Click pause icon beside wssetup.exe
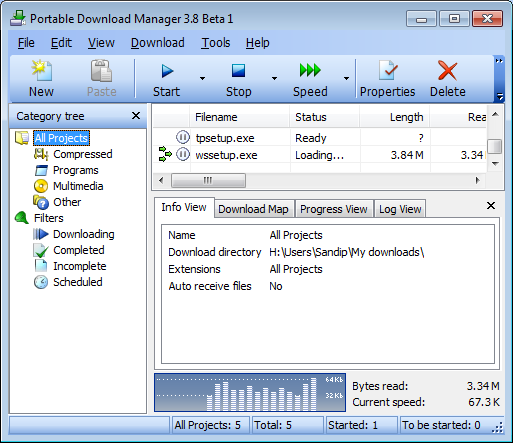513x443 pixels. [x=183, y=155]
